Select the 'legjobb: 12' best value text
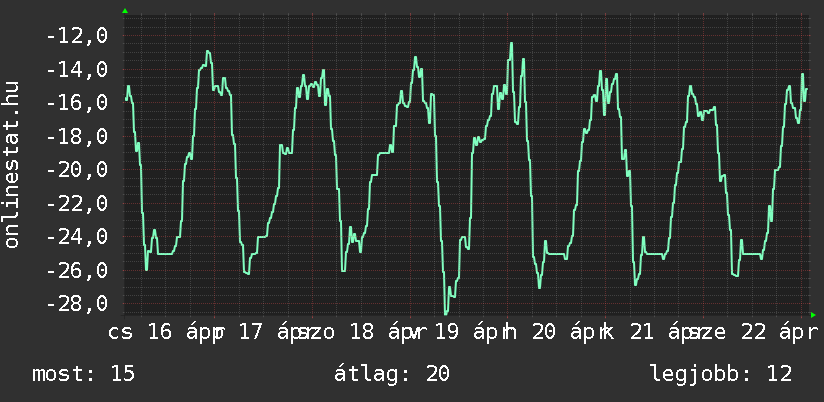 coord(720,374)
